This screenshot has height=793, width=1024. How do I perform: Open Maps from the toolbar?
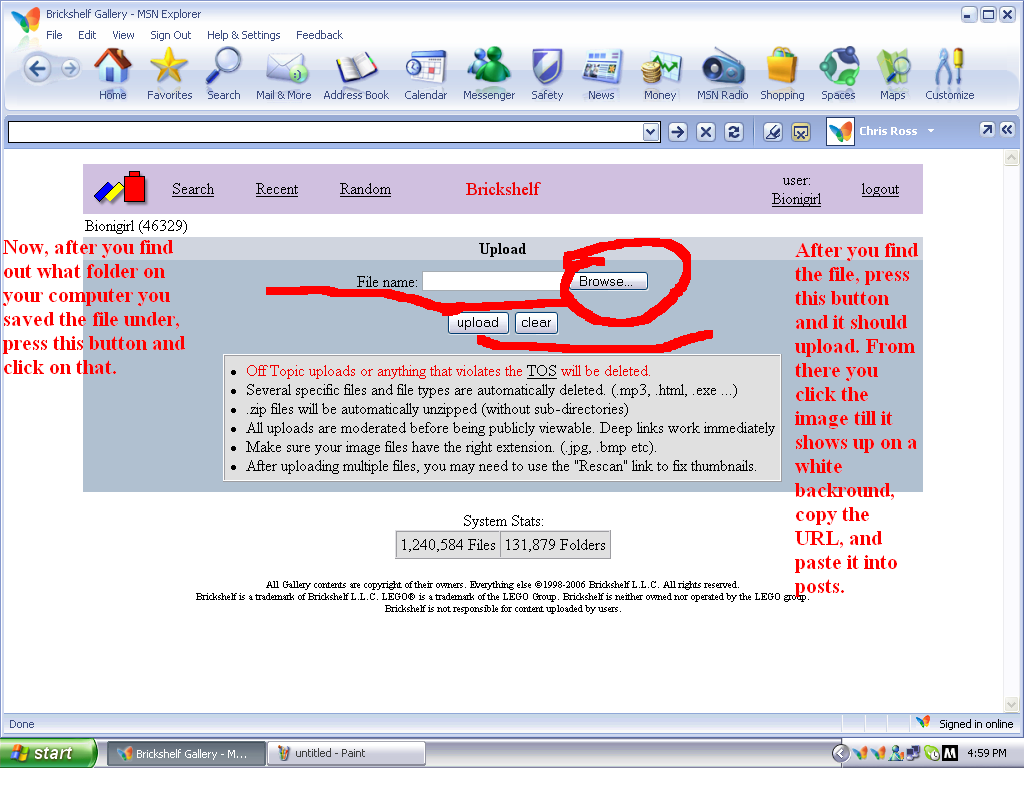893,75
